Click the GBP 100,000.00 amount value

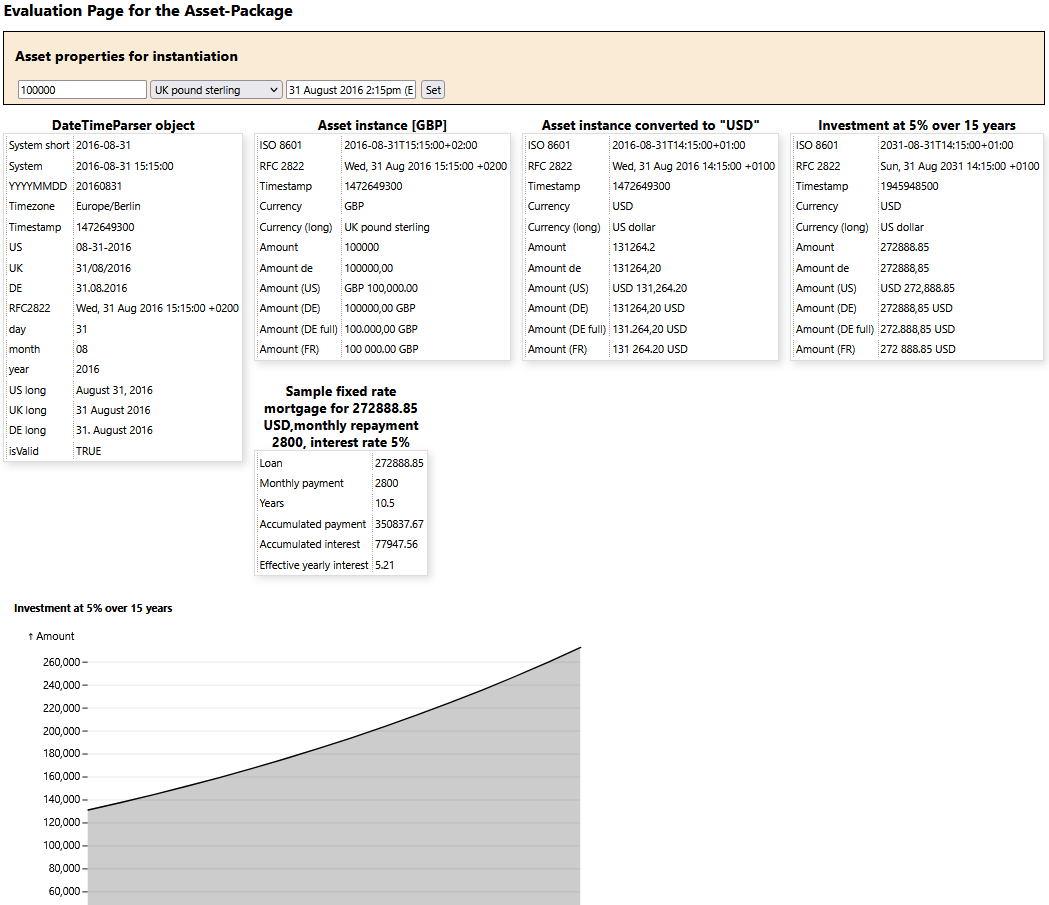(x=381, y=288)
